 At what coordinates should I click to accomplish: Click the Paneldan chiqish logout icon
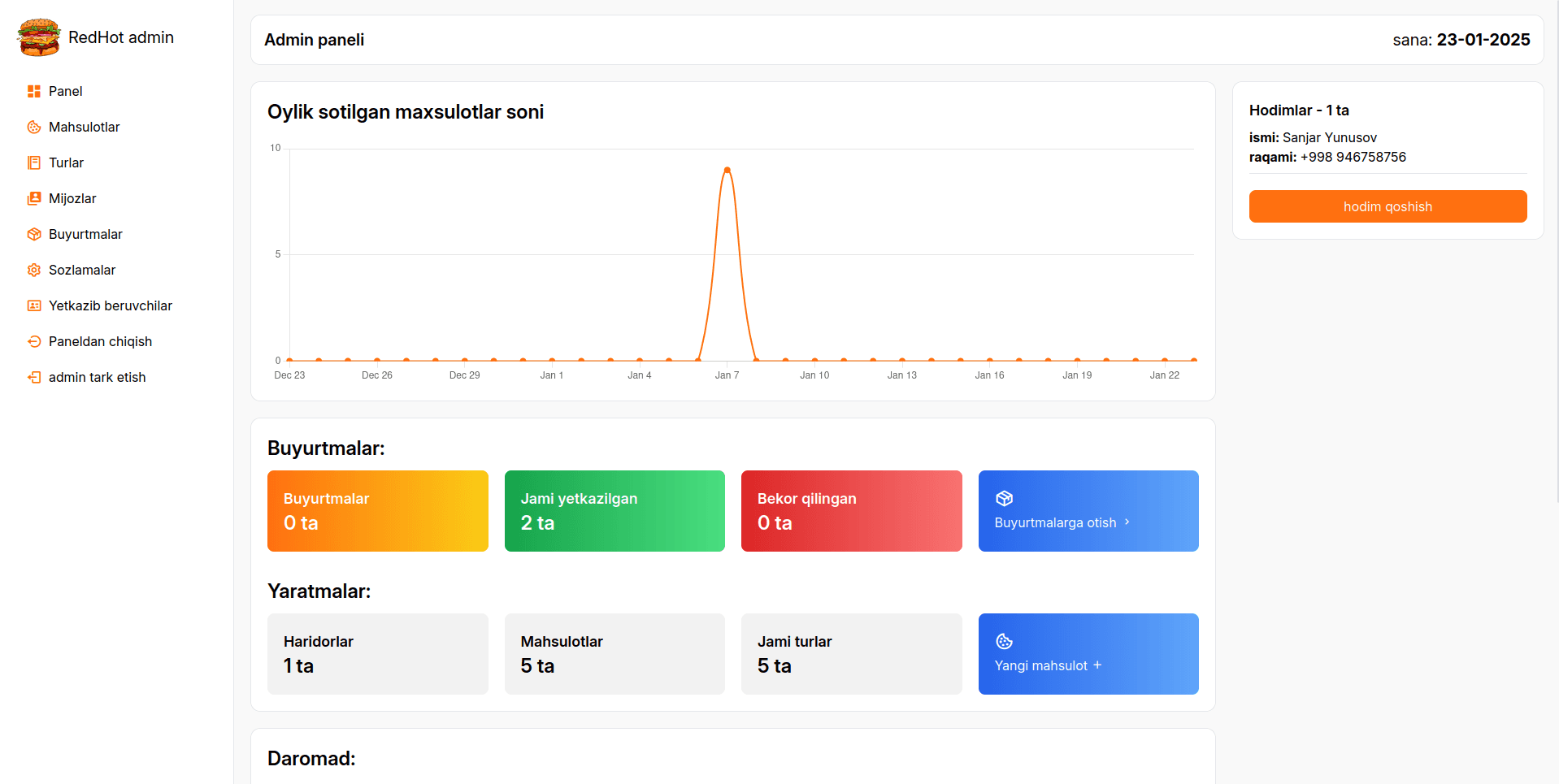pyautogui.click(x=34, y=342)
